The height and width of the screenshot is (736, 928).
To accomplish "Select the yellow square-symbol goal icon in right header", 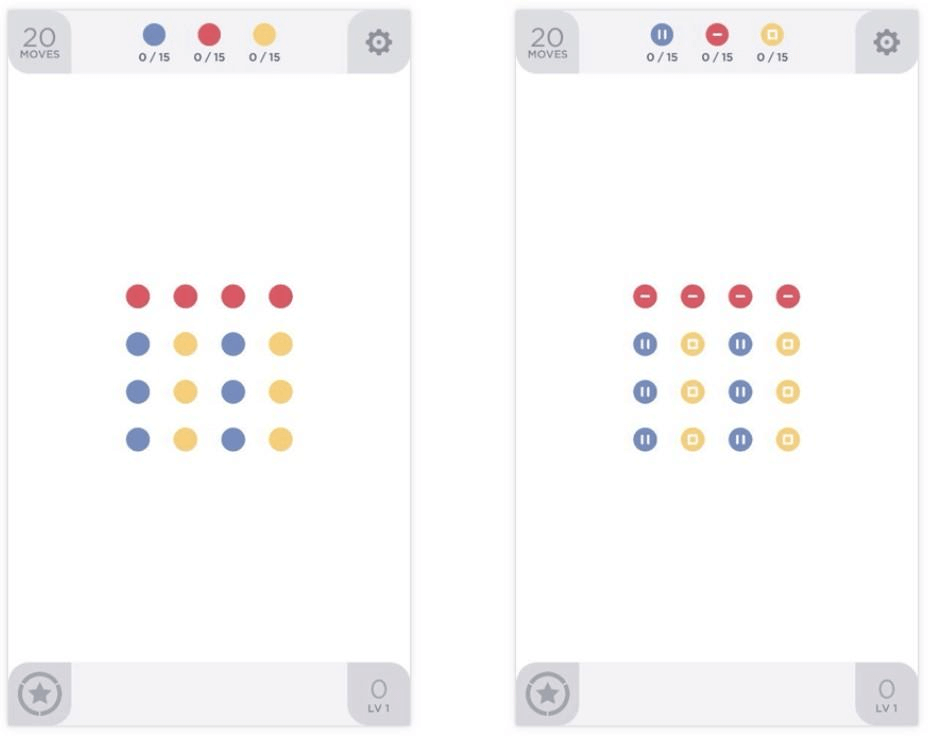I will (772, 34).
